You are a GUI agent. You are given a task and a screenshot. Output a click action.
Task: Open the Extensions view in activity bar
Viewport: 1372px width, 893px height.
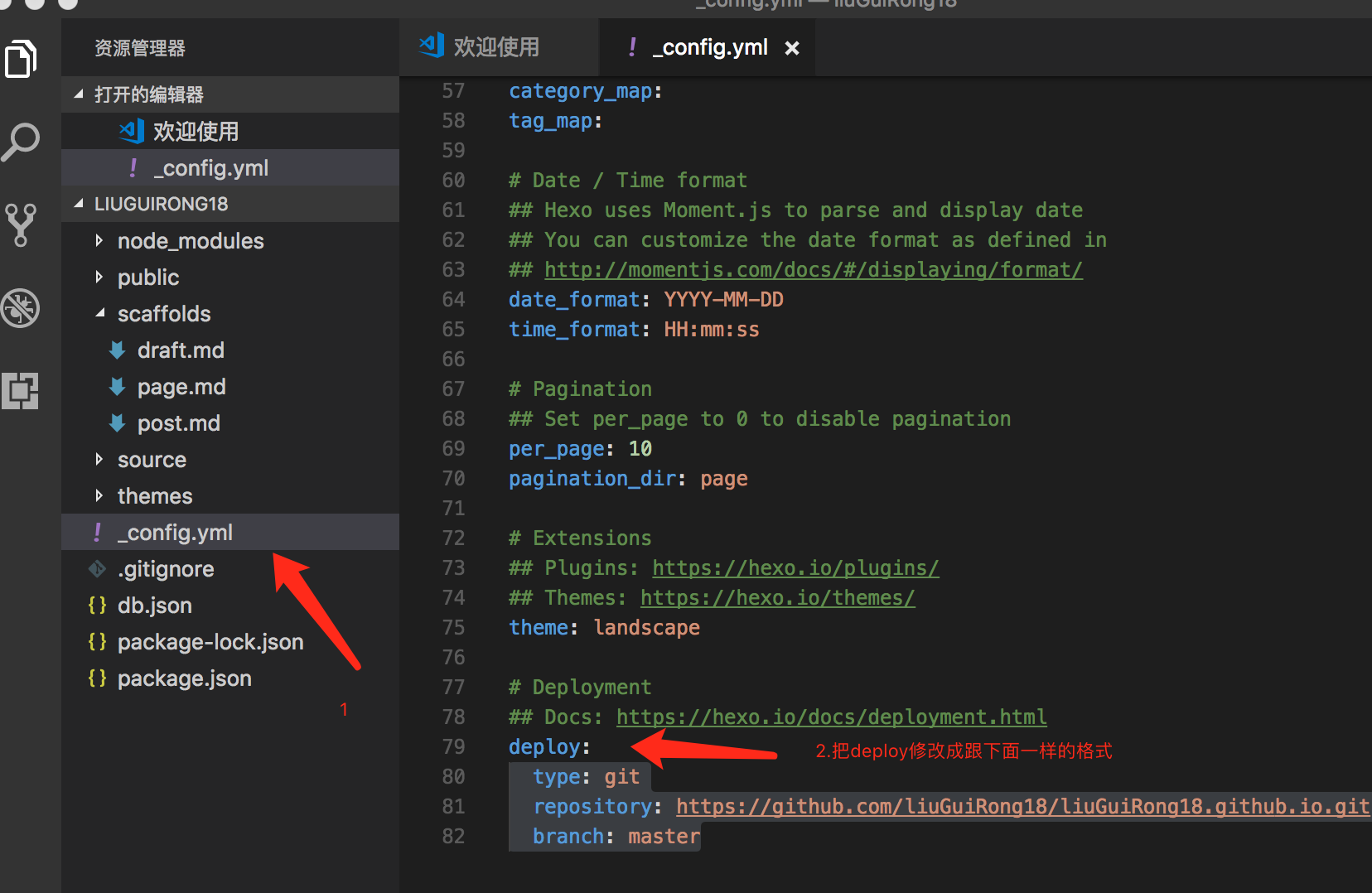[22, 390]
